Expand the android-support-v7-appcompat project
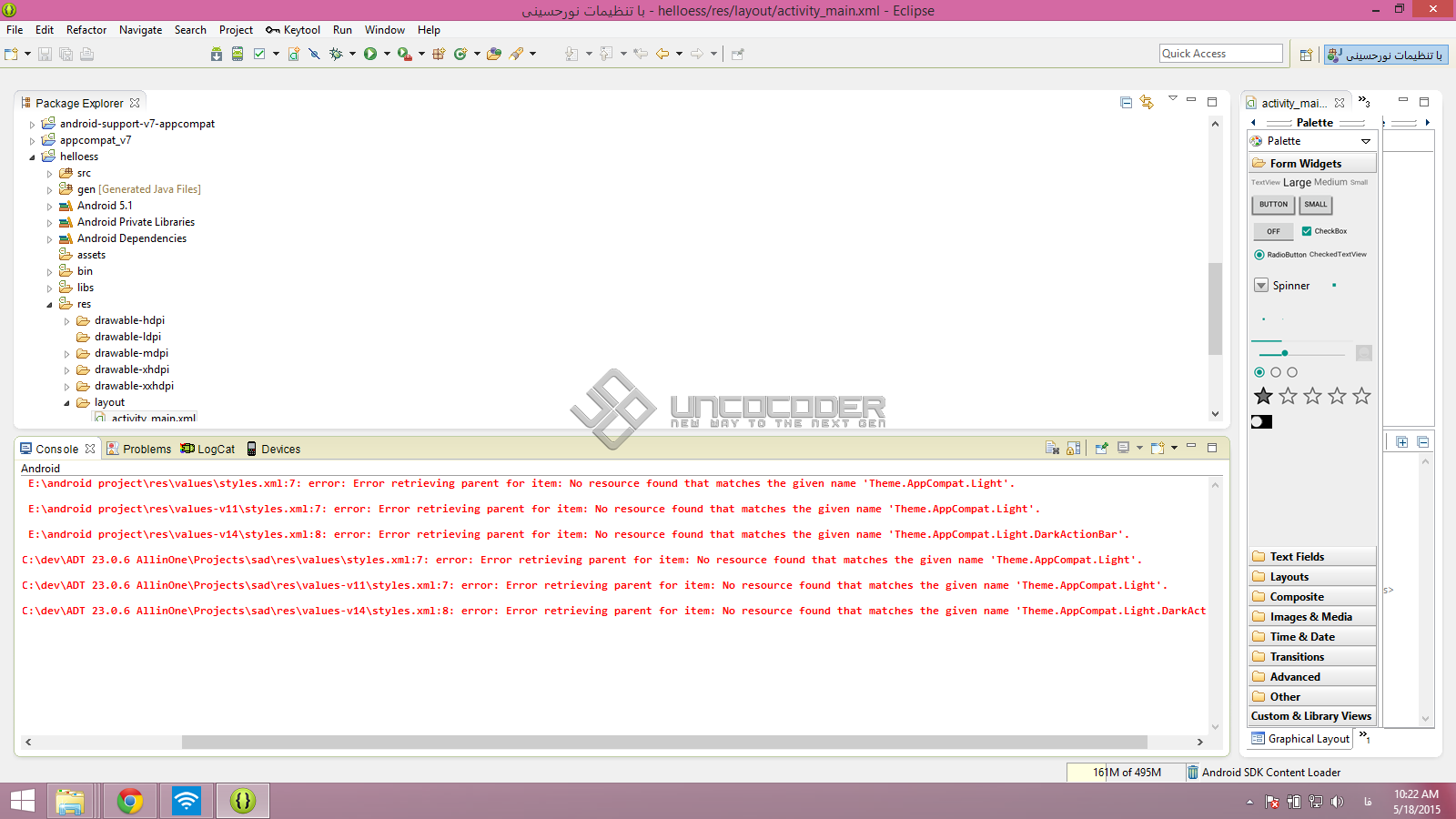 click(x=32, y=125)
